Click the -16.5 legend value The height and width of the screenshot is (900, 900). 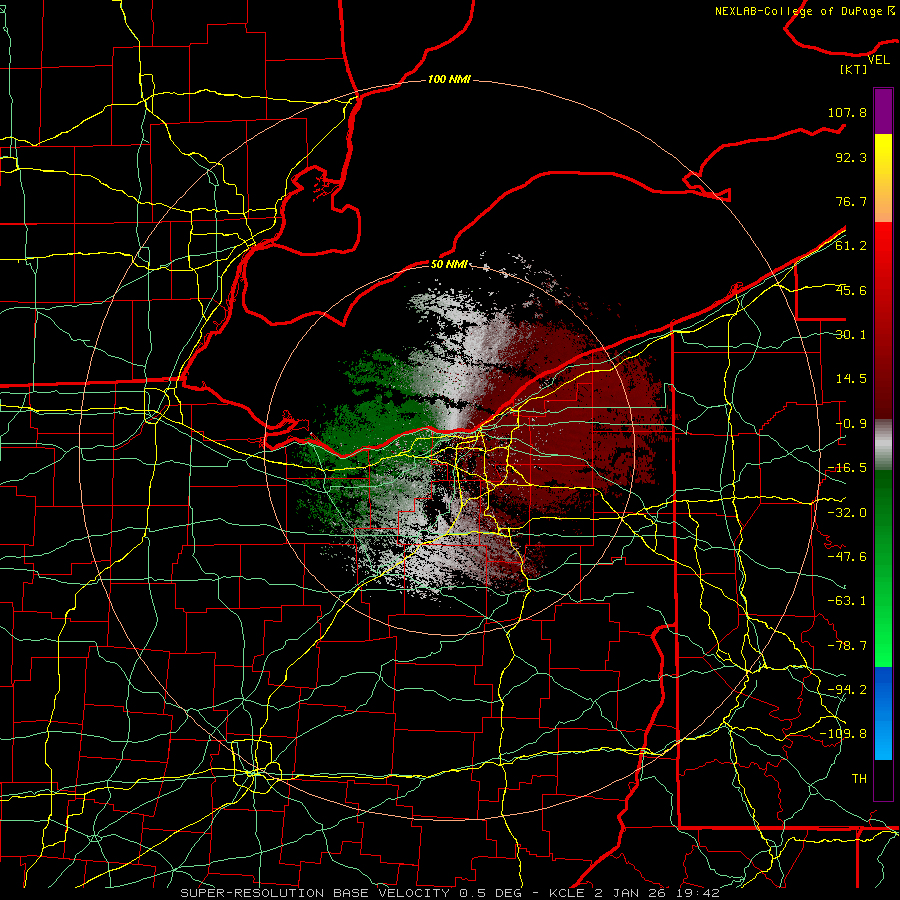click(x=847, y=468)
